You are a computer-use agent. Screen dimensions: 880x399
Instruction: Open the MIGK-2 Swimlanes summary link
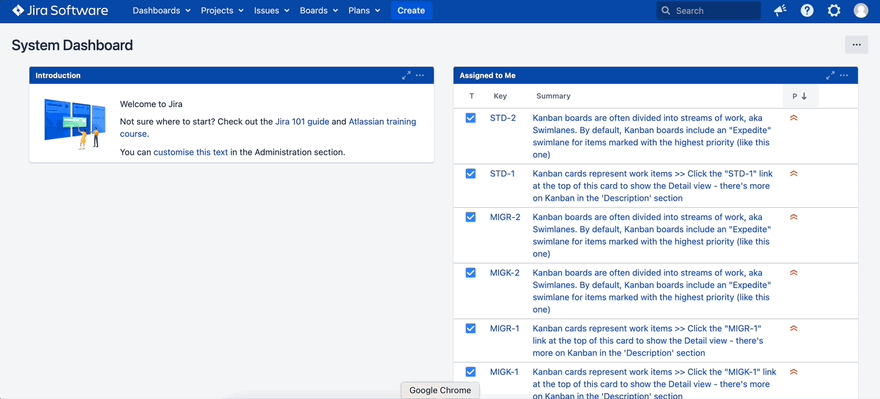click(652, 291)
